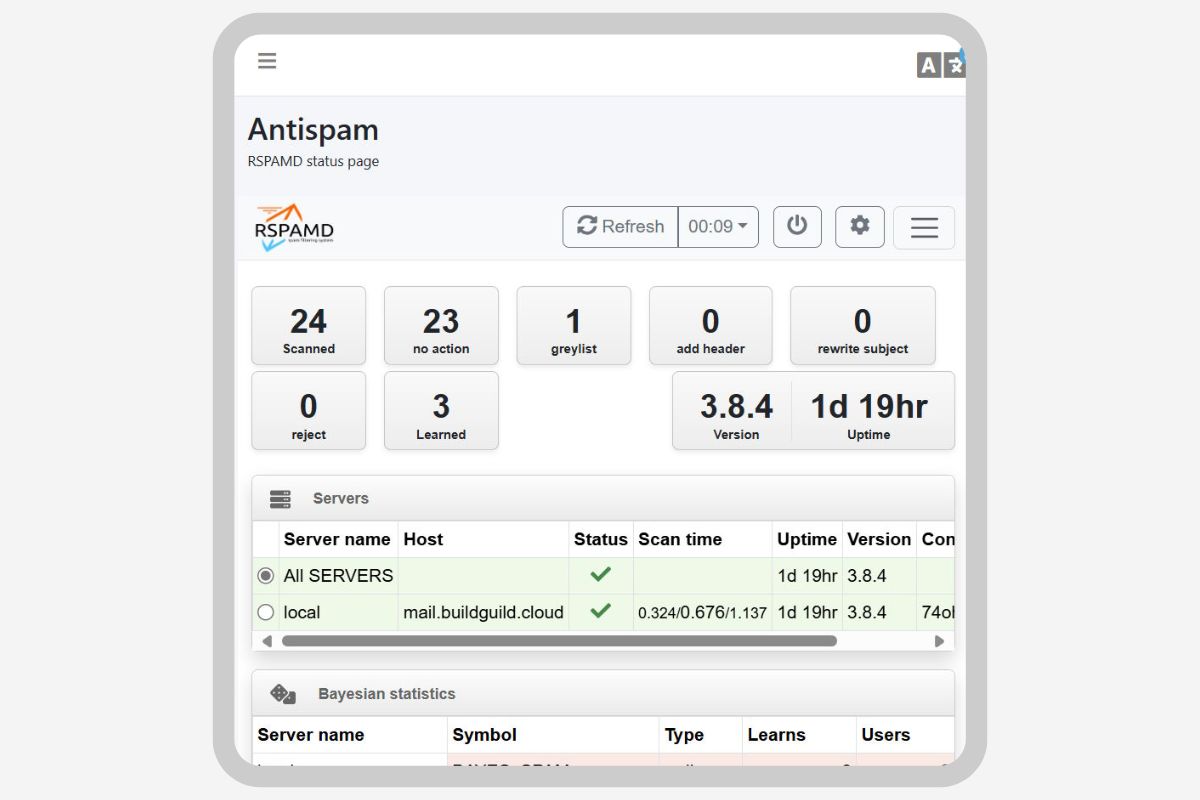Click the Learns column header
1200x800 pixels.
tap(776, 735)
